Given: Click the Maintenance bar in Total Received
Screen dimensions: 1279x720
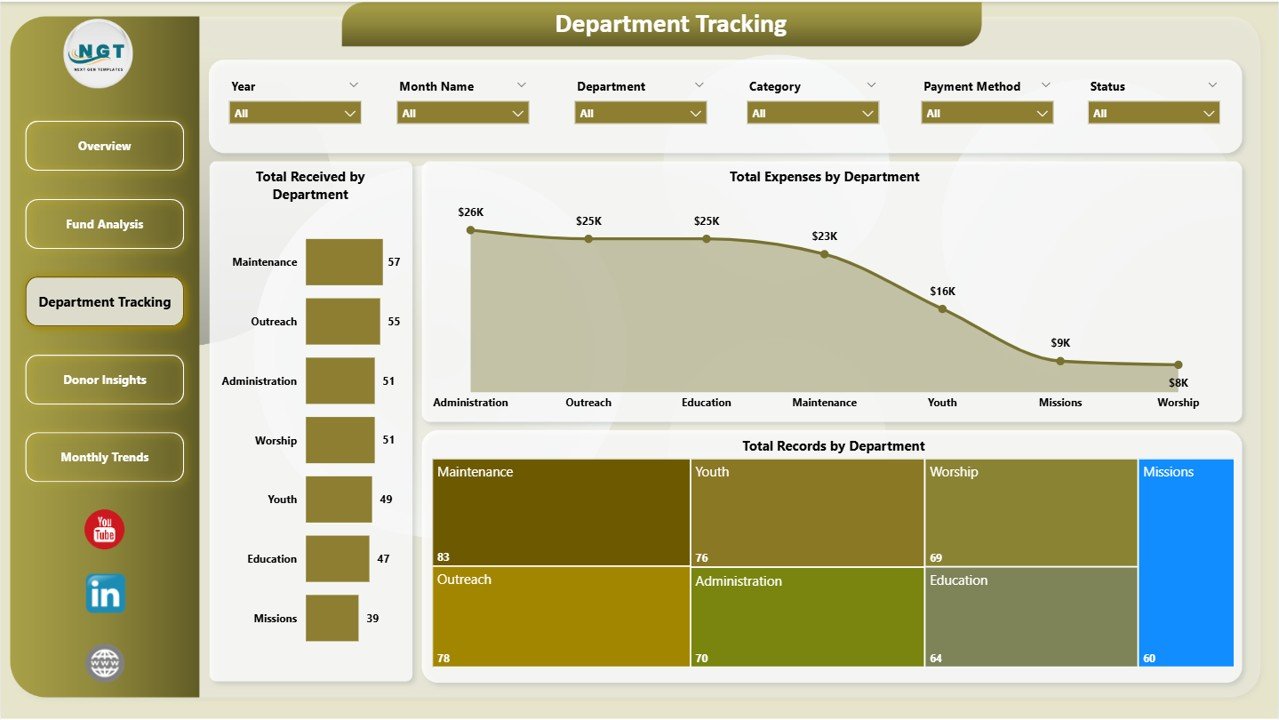Looking at the screenshot, I should click(344, 262).
